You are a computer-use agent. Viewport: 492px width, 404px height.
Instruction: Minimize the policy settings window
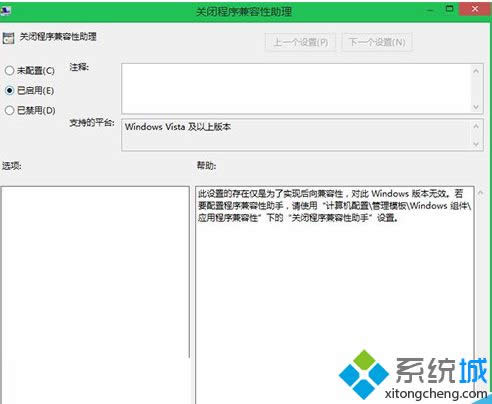pyautogui.click(x=430, y=10)
